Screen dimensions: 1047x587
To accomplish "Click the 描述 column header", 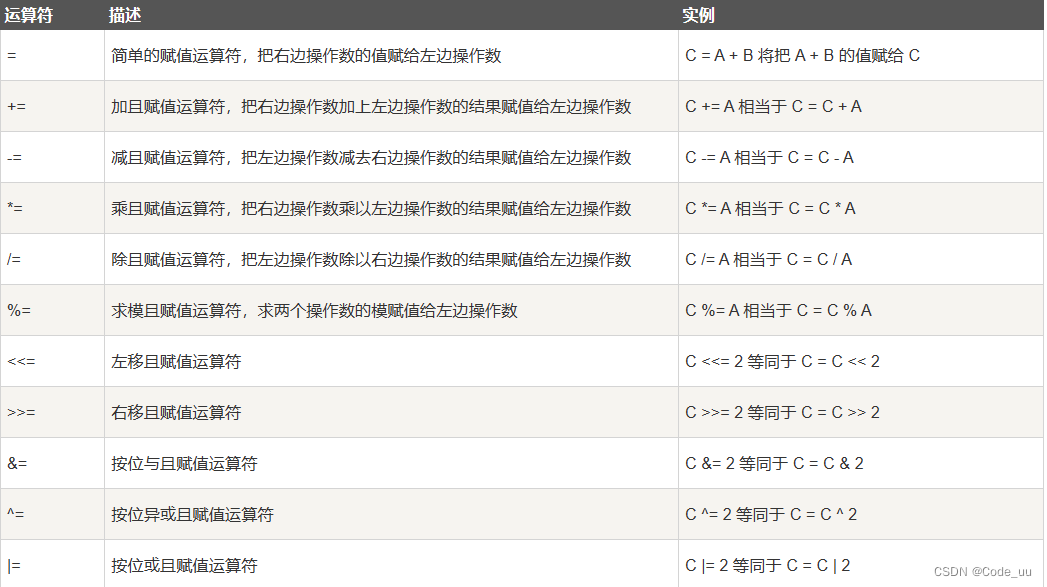I will coord(125,15).
